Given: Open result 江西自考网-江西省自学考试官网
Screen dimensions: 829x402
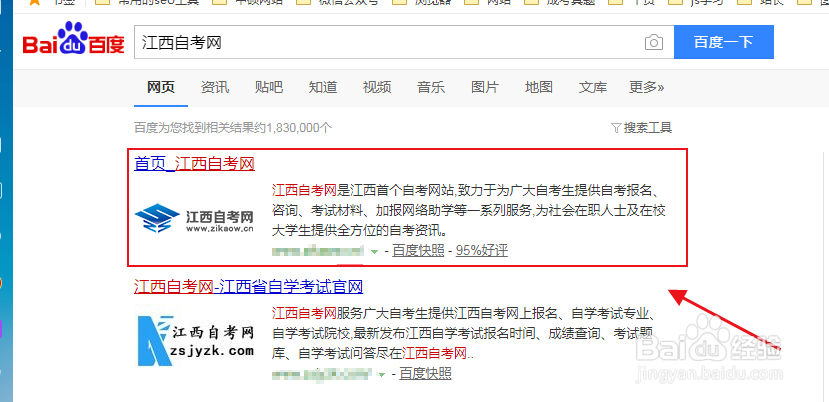Looking at the screenshot, I should (x=248, y=287).
